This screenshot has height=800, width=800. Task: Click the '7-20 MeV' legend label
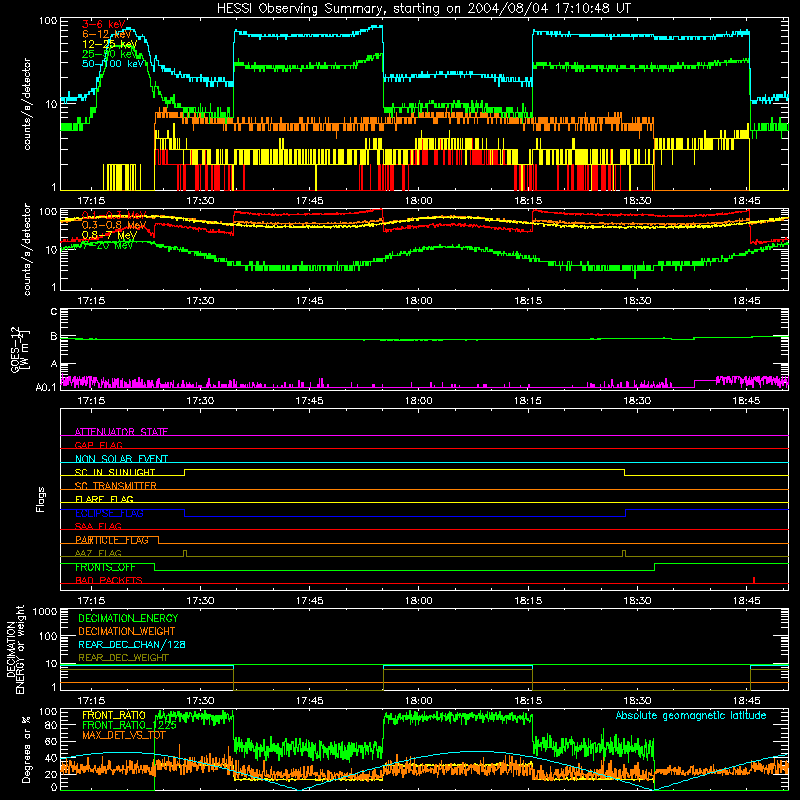coord(107,245)
